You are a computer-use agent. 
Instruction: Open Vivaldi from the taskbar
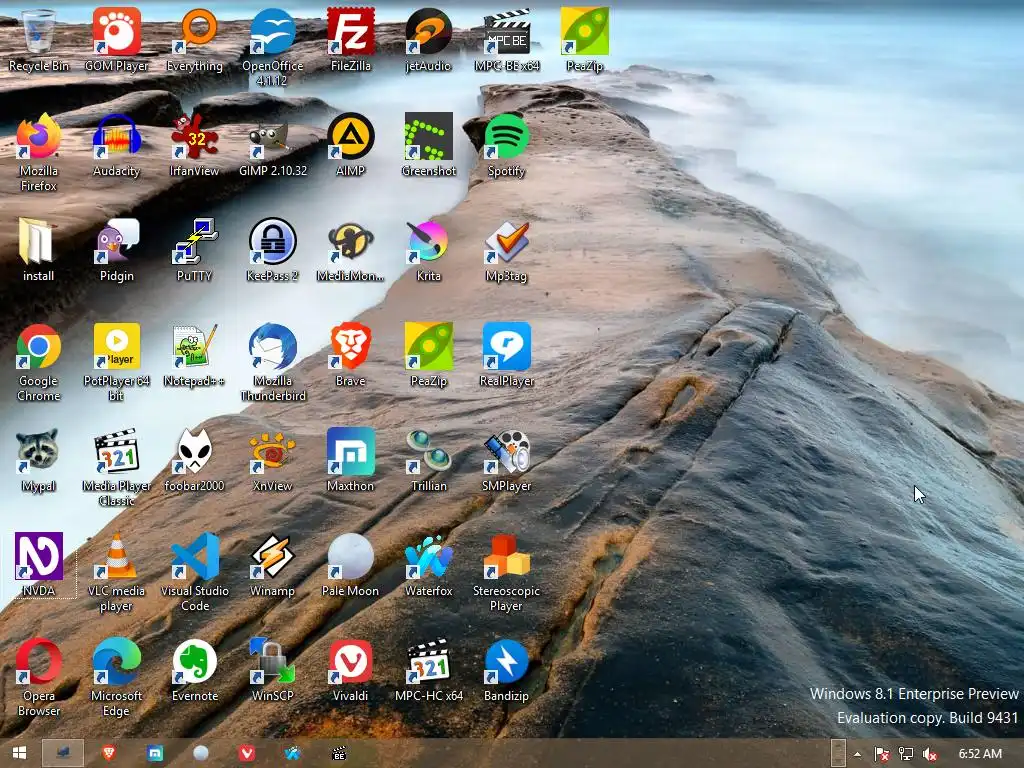(x=247, y=754)
